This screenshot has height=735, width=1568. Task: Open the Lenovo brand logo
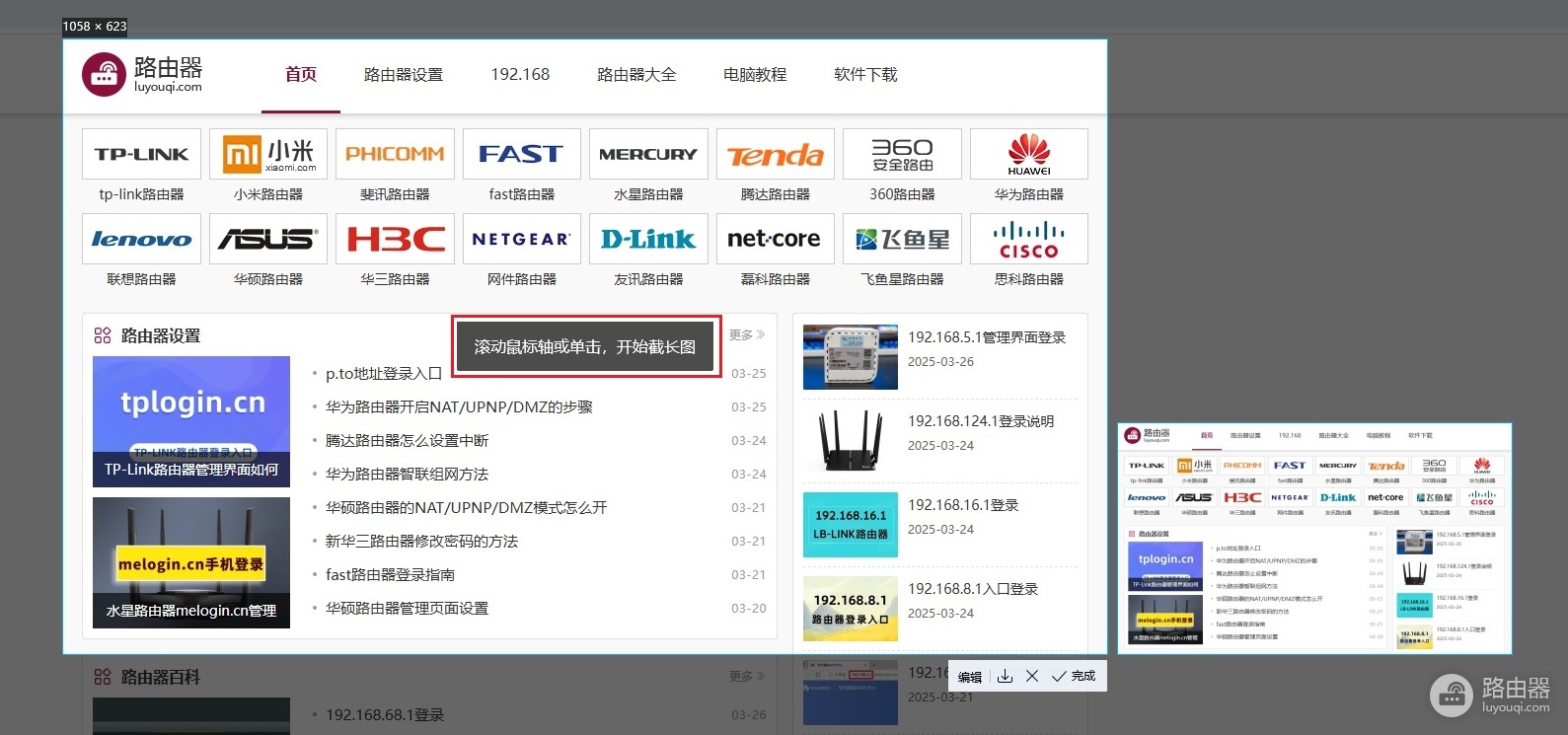pyautogui.click(x=141, y=239)
